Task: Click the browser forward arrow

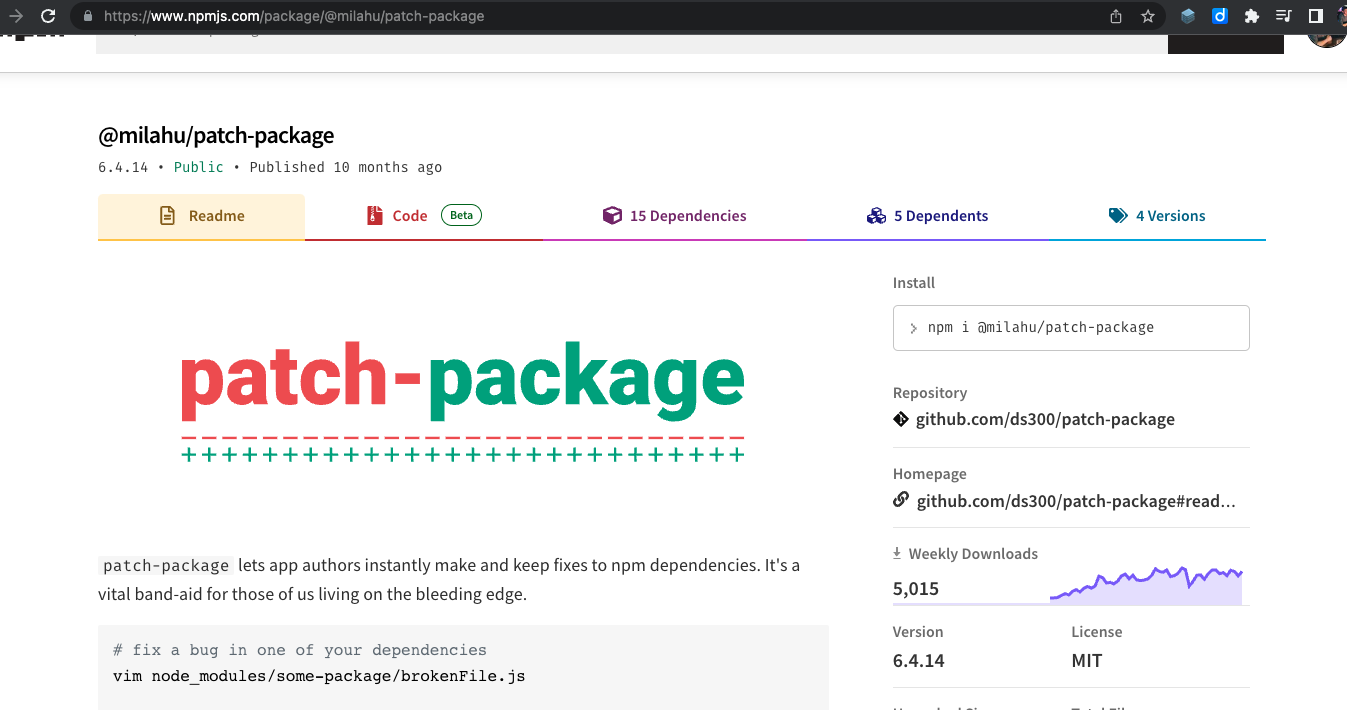Action: point(15,16)
